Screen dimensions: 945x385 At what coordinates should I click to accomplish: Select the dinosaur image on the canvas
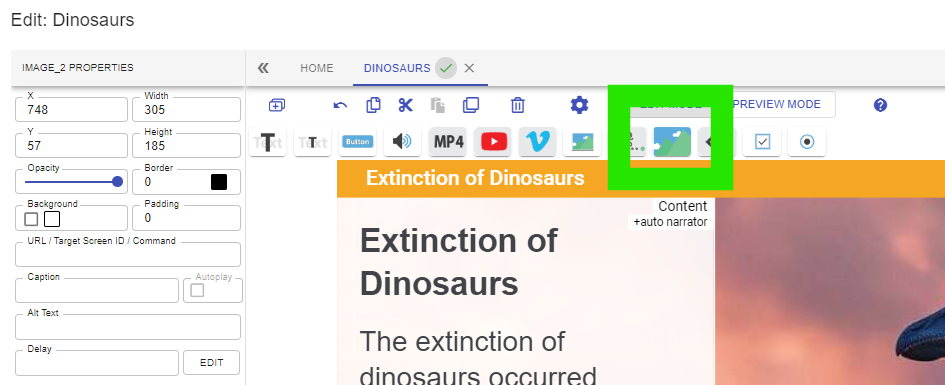point(830,292)
